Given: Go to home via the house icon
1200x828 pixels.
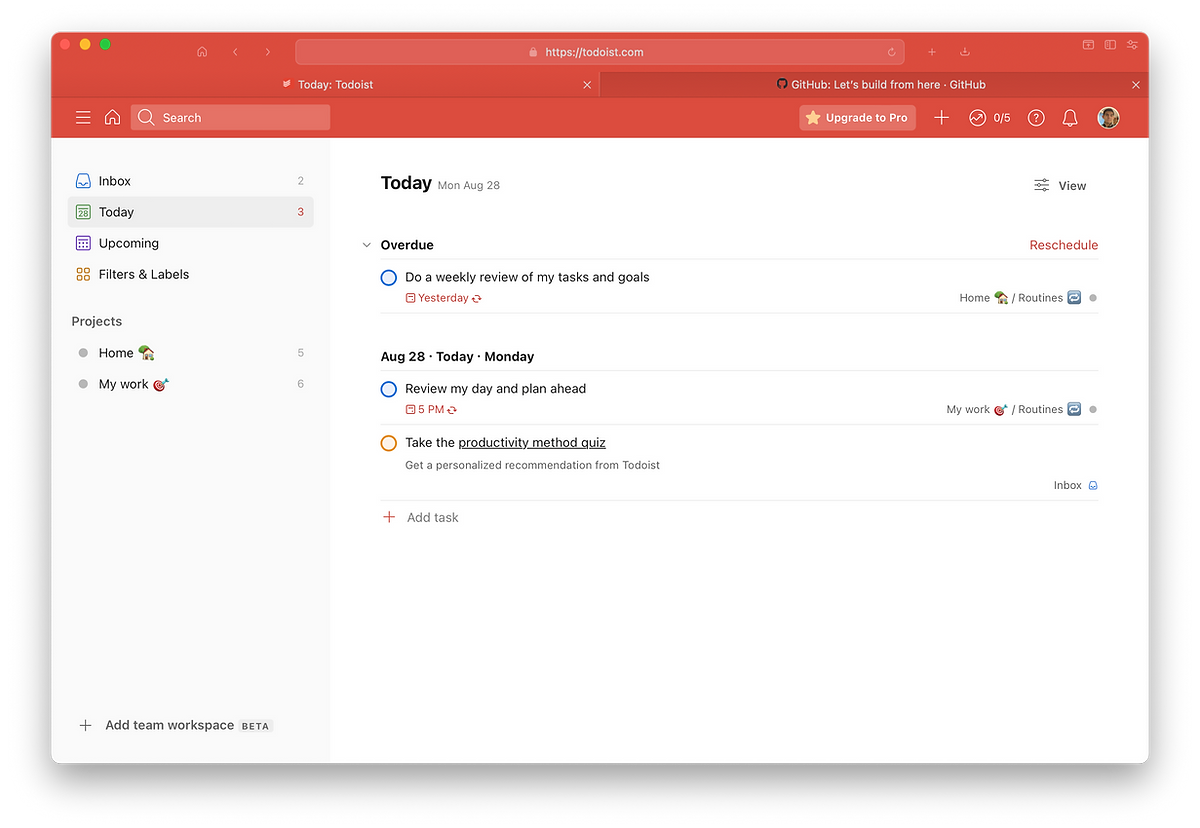Looking at the screenshot, I should click(x=112, y=118).
